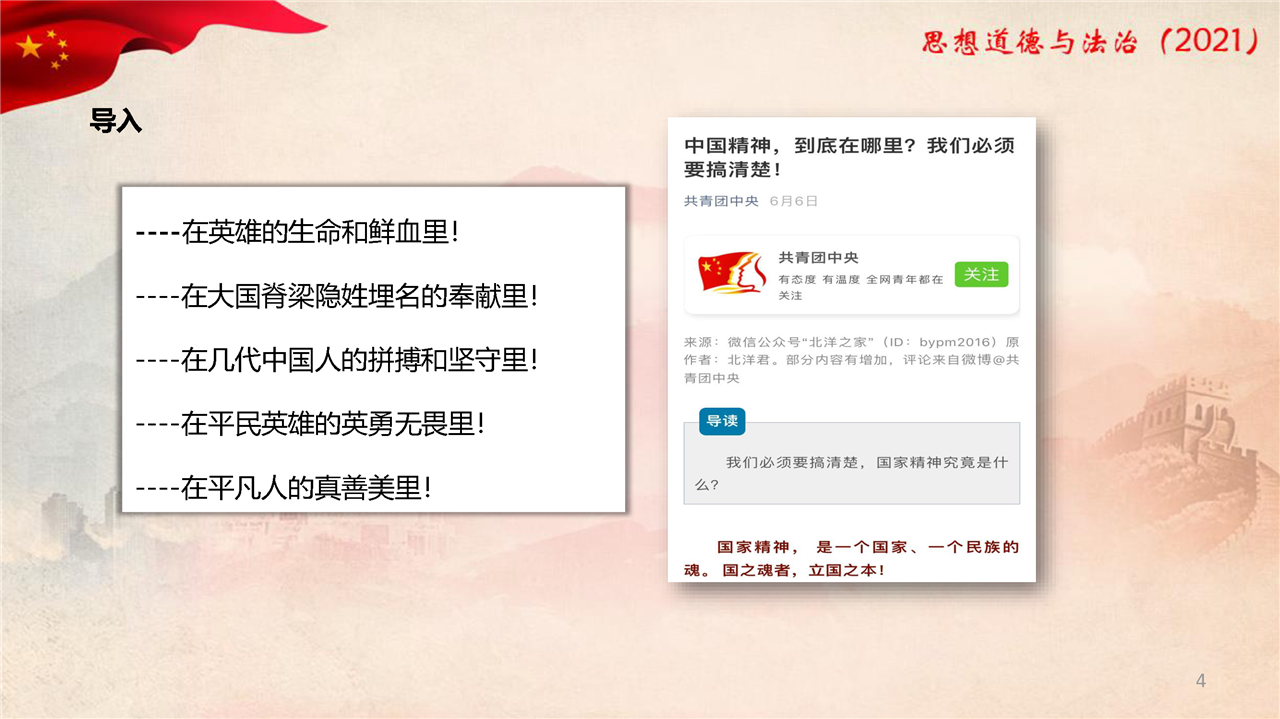Click the 共青团中央 account name in card
Viewport: 1280px width, 719px height.
819,258
